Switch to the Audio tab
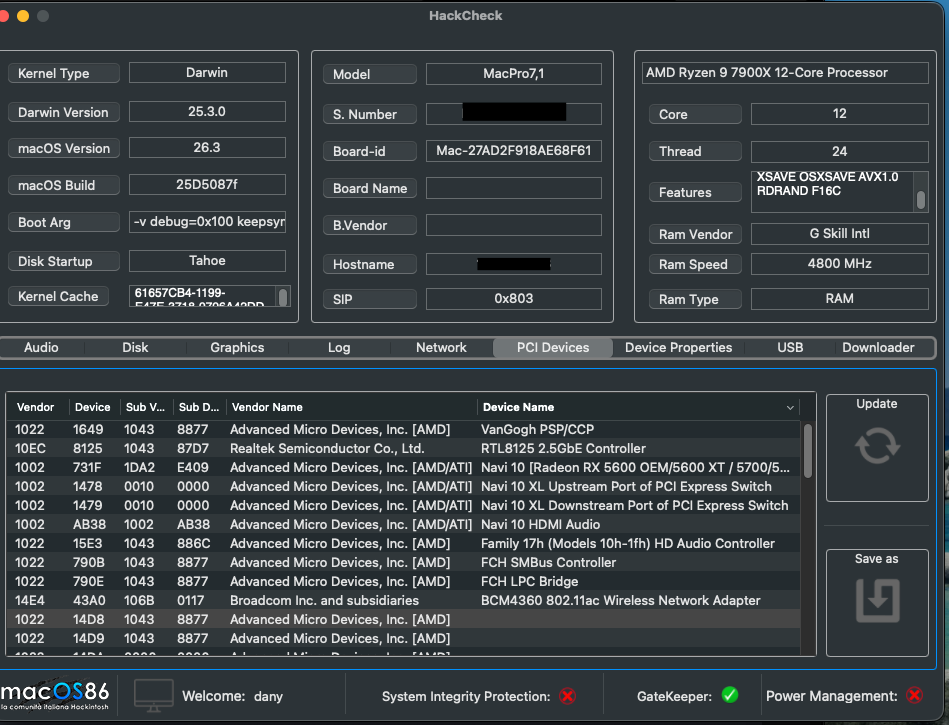Viewport: 949px width, 725px height. (x=41, y=348)
